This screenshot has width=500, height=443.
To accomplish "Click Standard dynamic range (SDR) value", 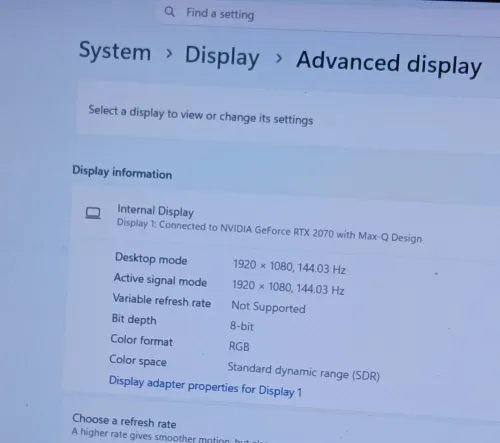I will tap(304, 371).
